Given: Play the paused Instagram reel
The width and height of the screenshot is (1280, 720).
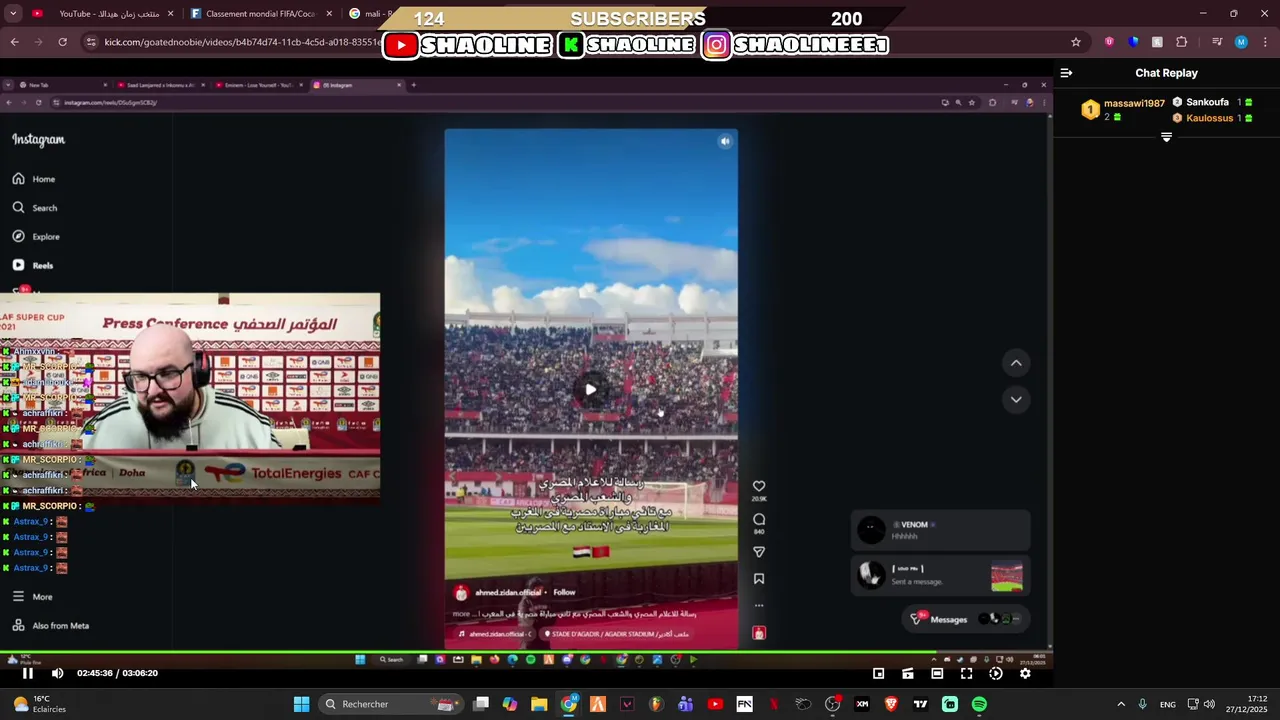Looking at the screenshot, I should point(591,390).
